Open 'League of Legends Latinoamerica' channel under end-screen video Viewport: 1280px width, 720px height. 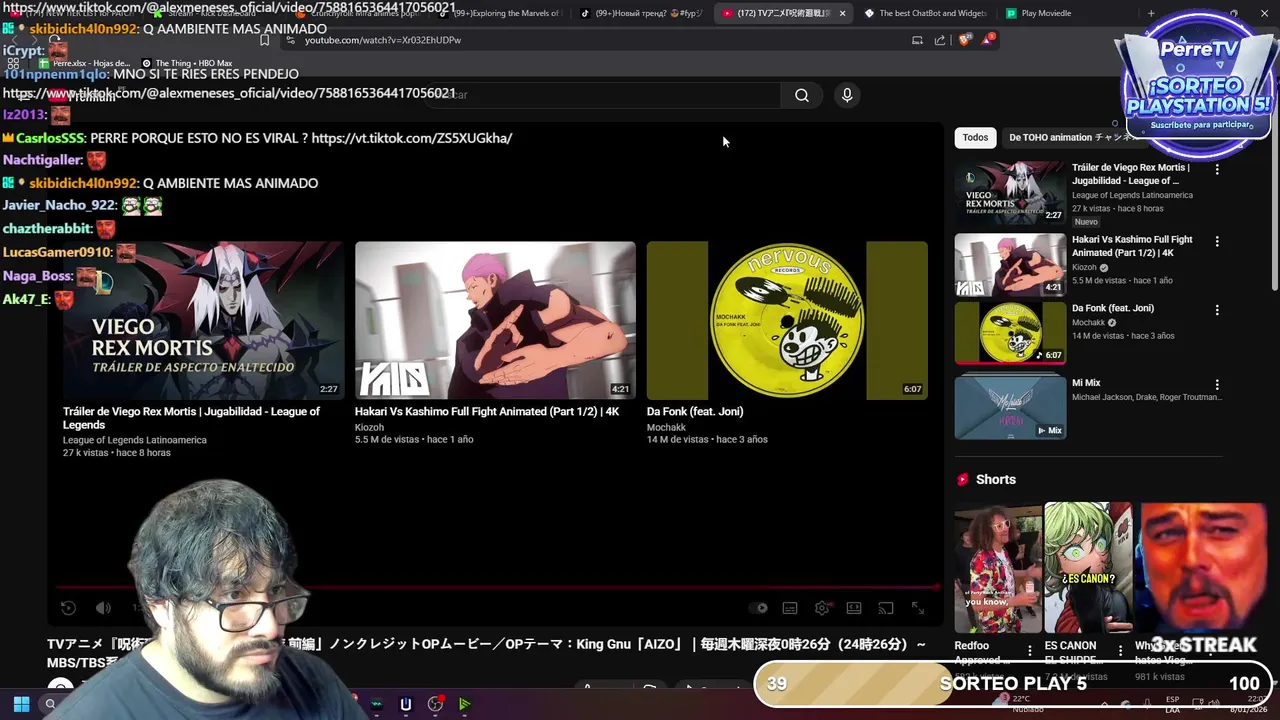[x=135, y=440]
